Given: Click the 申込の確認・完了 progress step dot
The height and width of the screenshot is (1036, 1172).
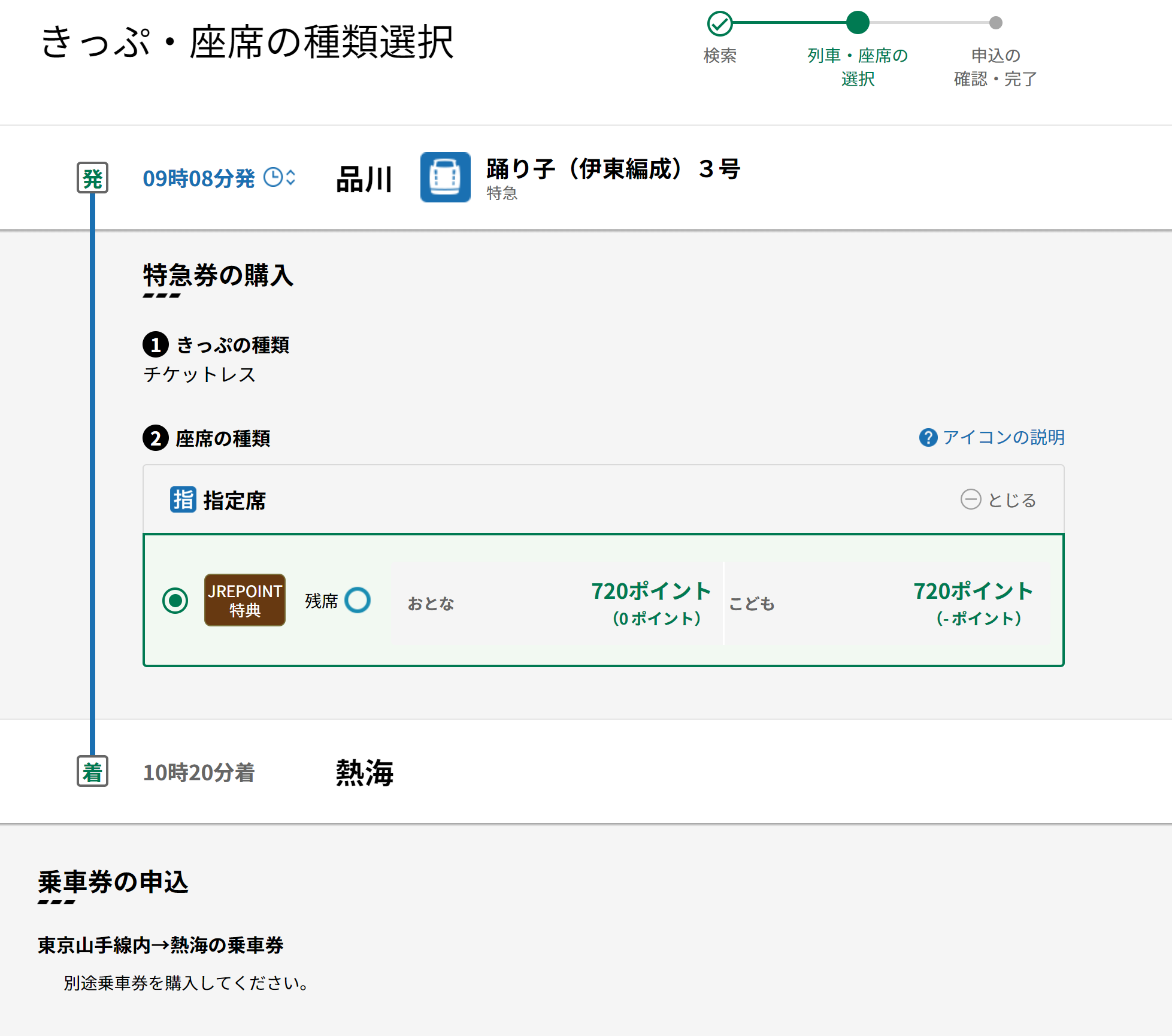Looking at the screenshot, I should click(995, 23).
